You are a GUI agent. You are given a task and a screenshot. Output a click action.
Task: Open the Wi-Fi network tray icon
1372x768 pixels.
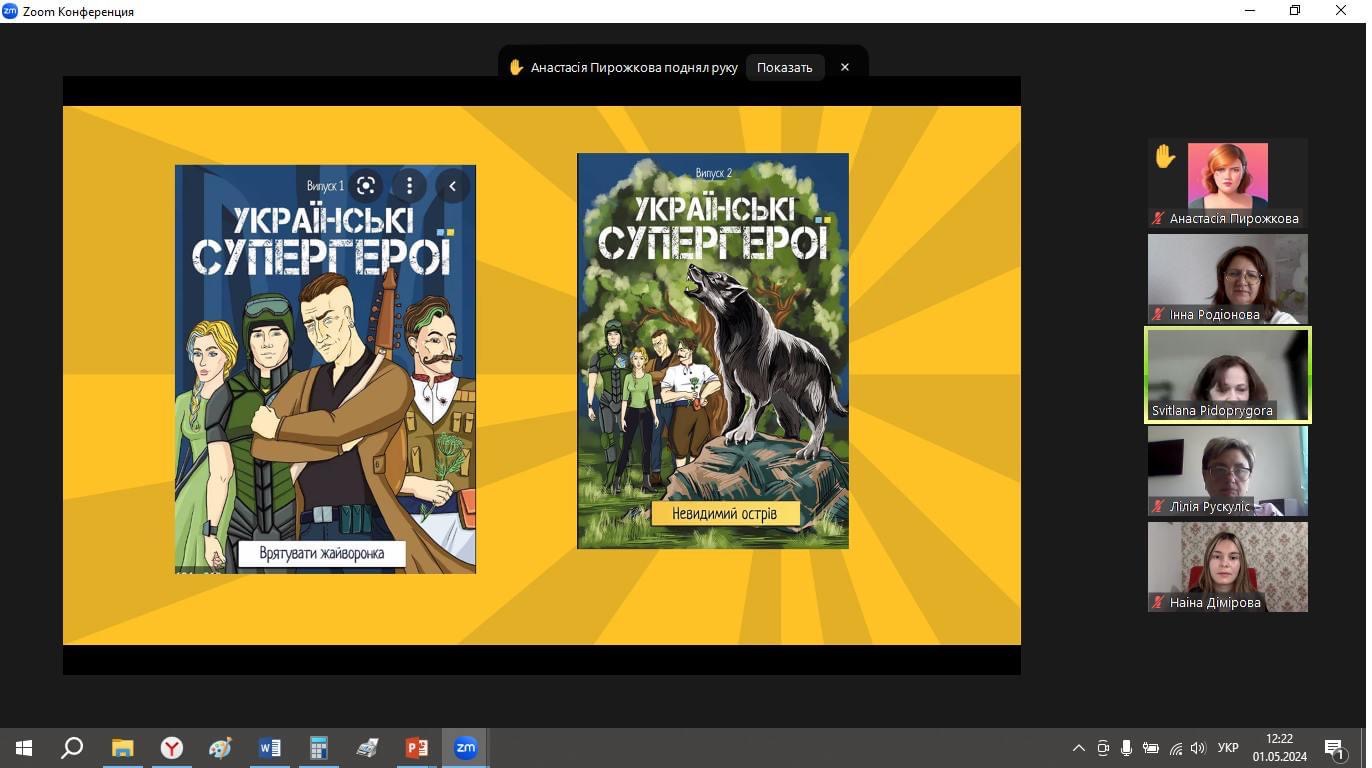[x=1175, y=748]
